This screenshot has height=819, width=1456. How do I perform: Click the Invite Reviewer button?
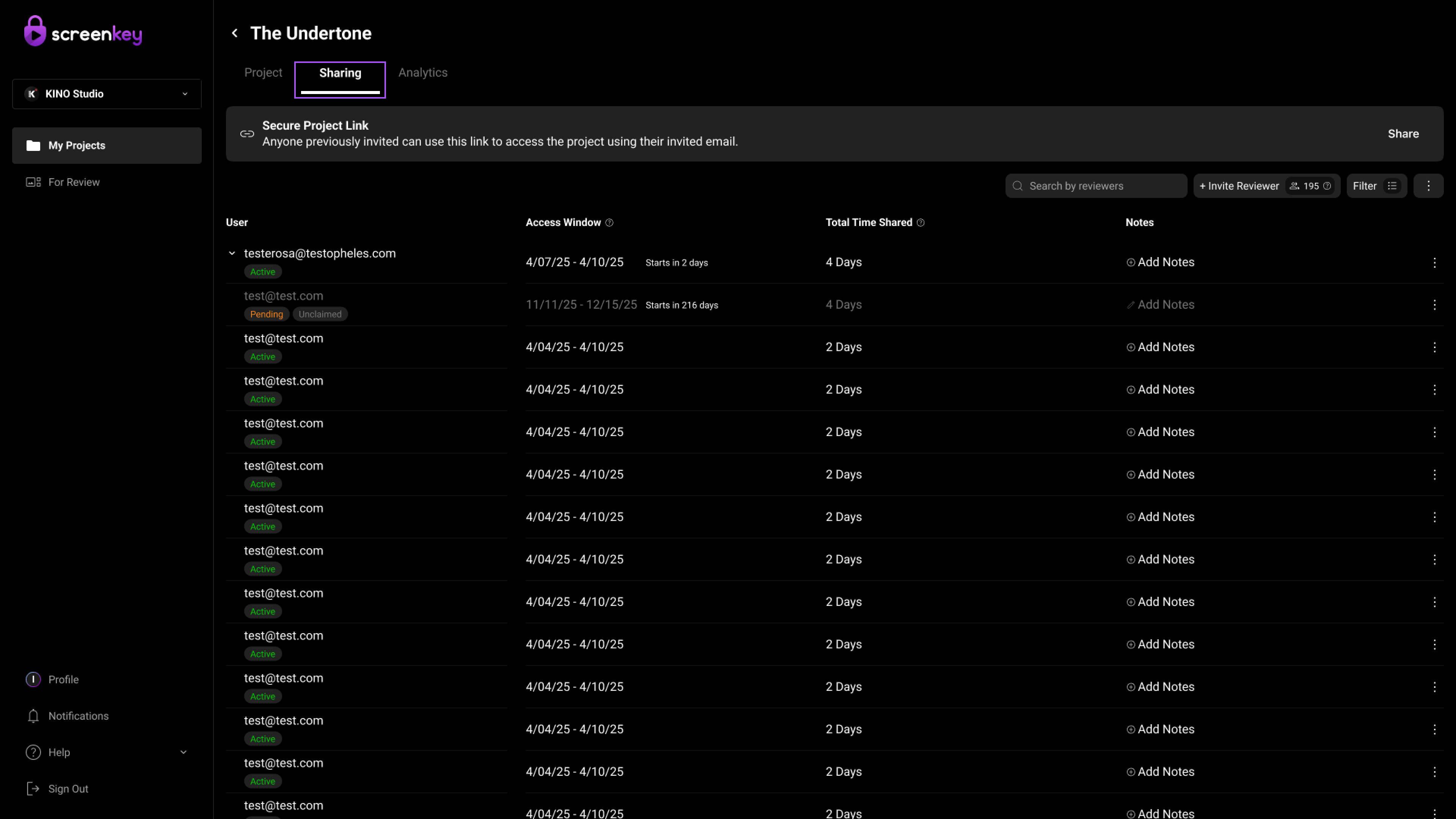(1239, 186)
